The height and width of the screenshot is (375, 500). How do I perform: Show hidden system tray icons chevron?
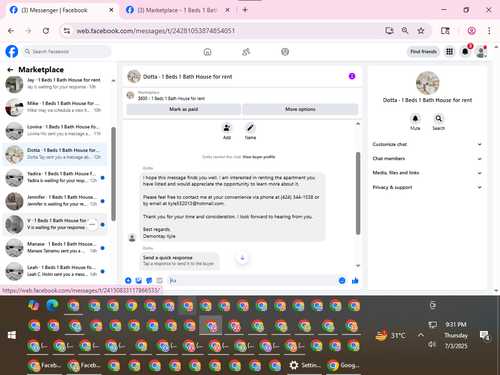(x=421, y=335)
